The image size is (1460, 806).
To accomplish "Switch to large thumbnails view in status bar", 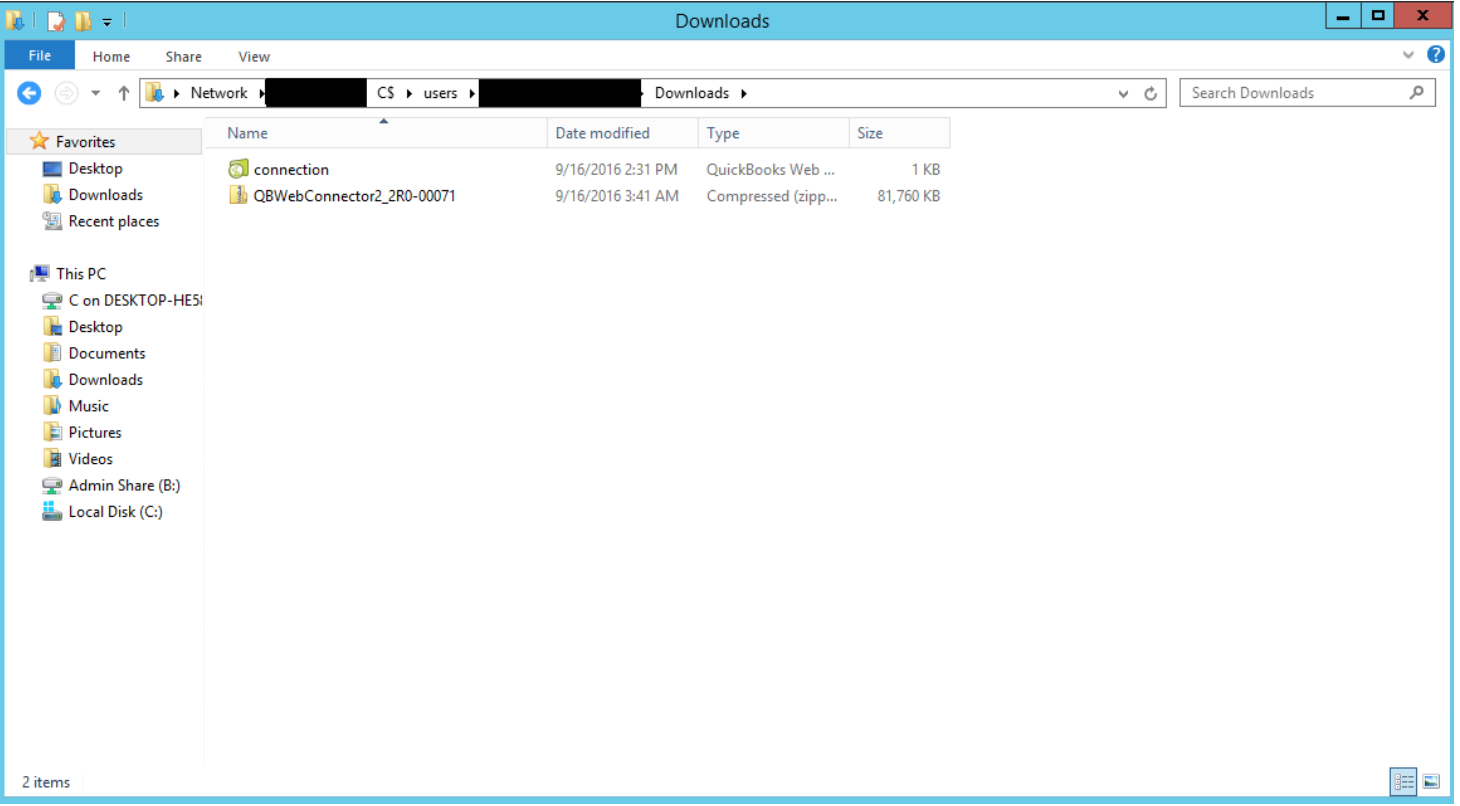I will click(x=1431, y=782).
